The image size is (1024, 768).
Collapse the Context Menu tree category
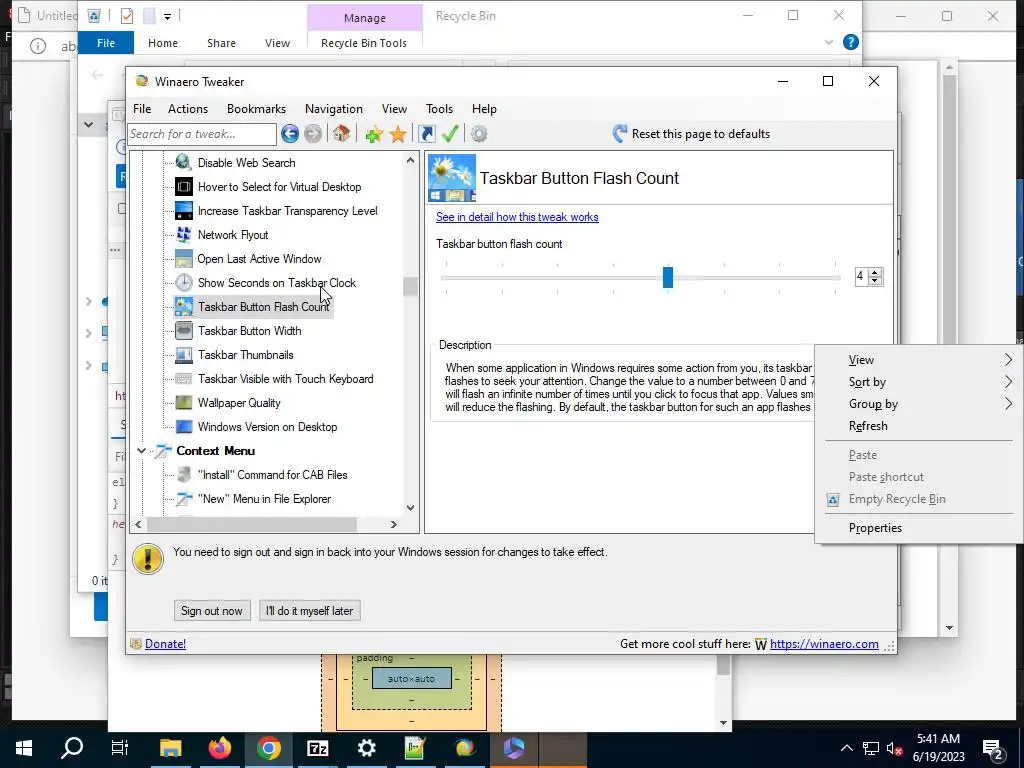click(x=141, y=451)
